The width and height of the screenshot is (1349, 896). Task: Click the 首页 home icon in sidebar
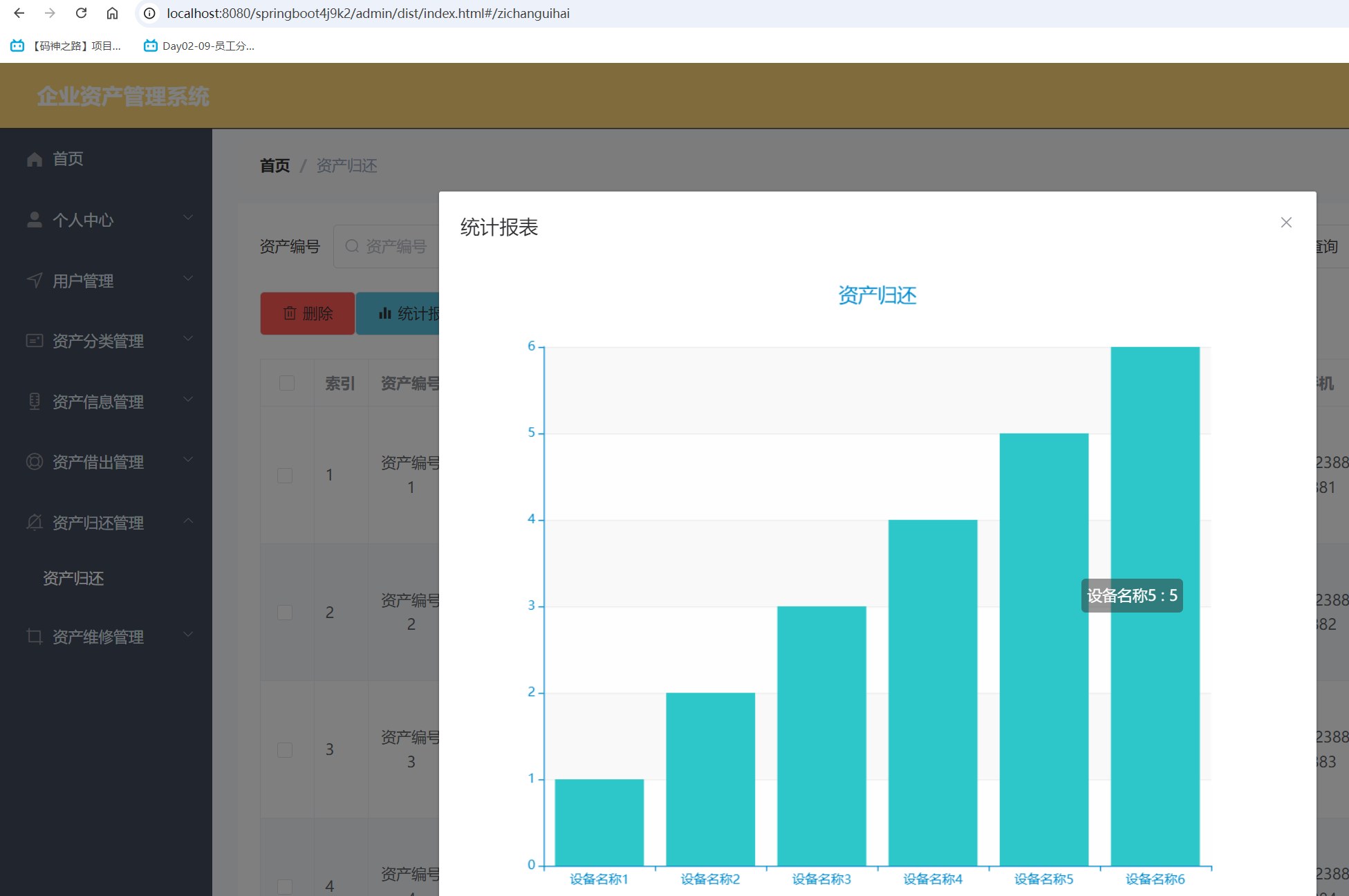[x=35, y=159]
